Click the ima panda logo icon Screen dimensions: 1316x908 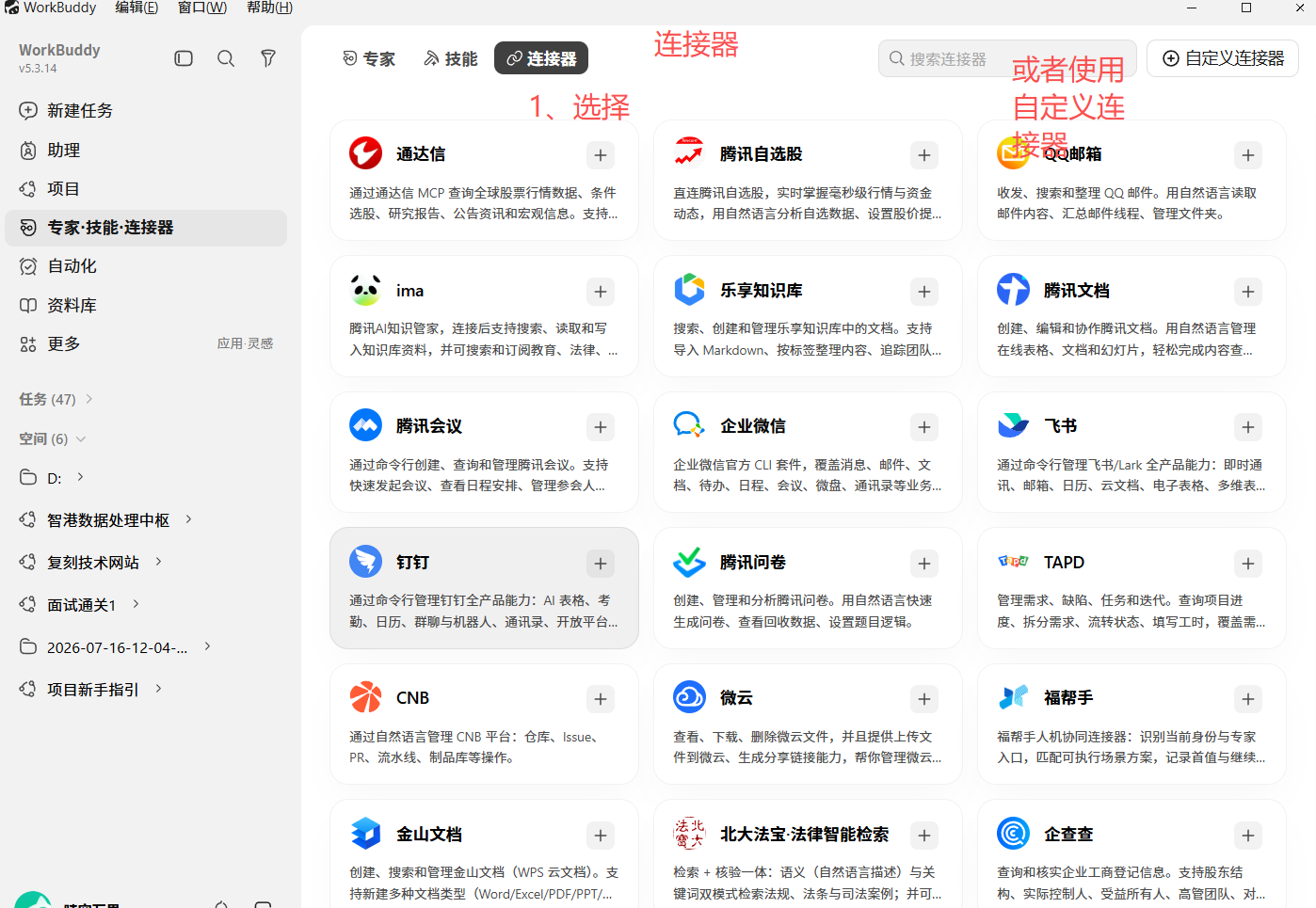click(365, 290)
